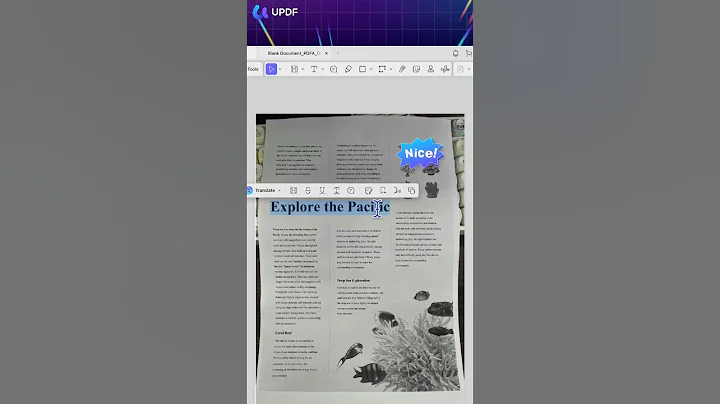
Task: Click the paperclip attachment tool
Action: click(x=402, y=69)
